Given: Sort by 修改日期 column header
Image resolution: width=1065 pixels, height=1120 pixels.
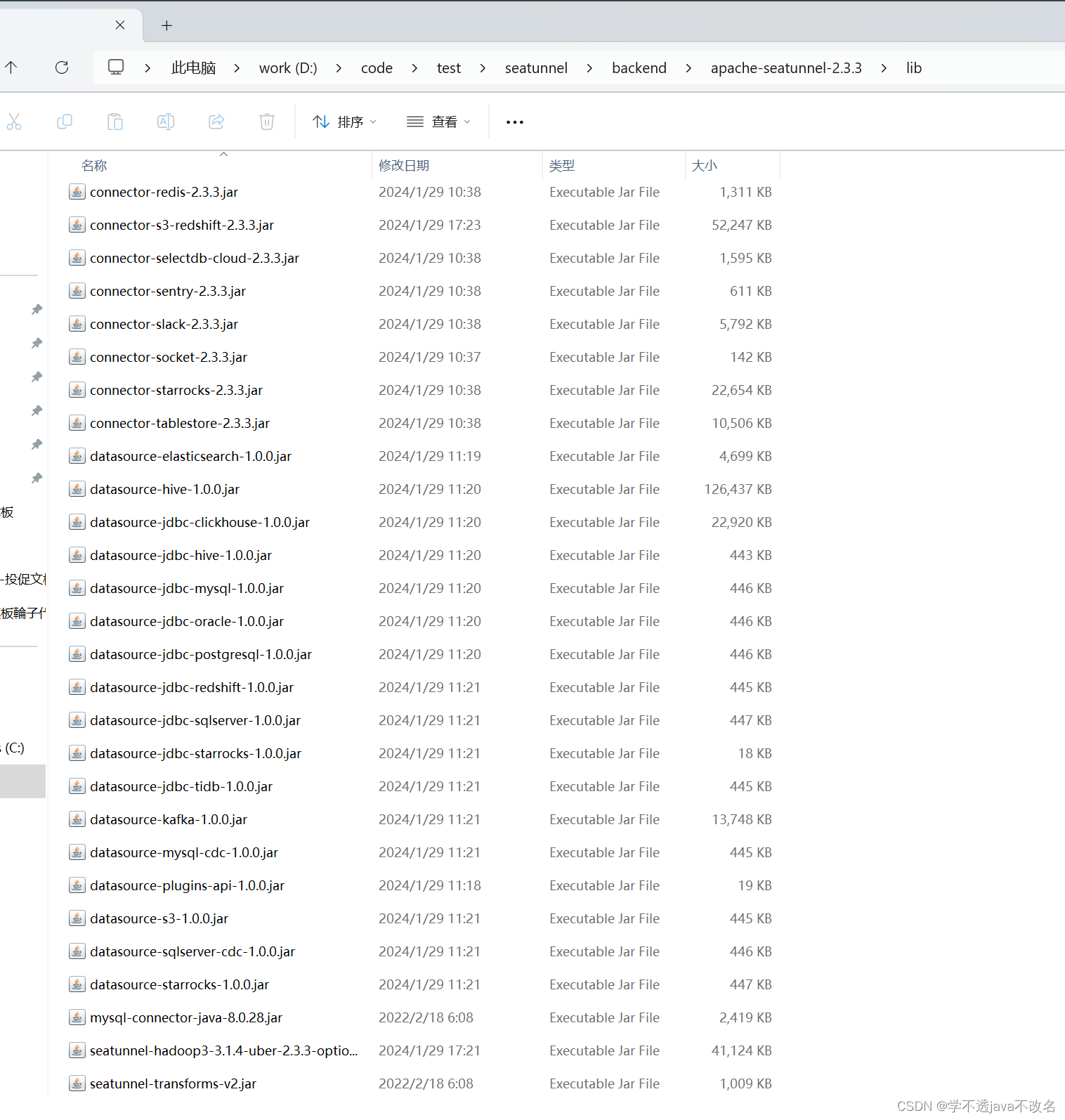Looking at the screenshot, I should [x=404, y=165].
